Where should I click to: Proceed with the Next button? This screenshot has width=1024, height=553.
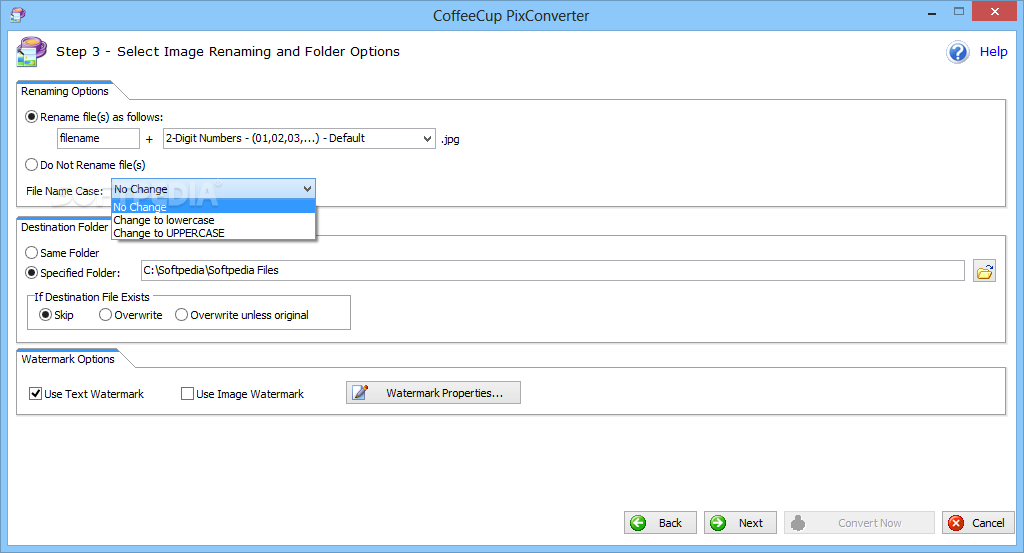(740, 523)
